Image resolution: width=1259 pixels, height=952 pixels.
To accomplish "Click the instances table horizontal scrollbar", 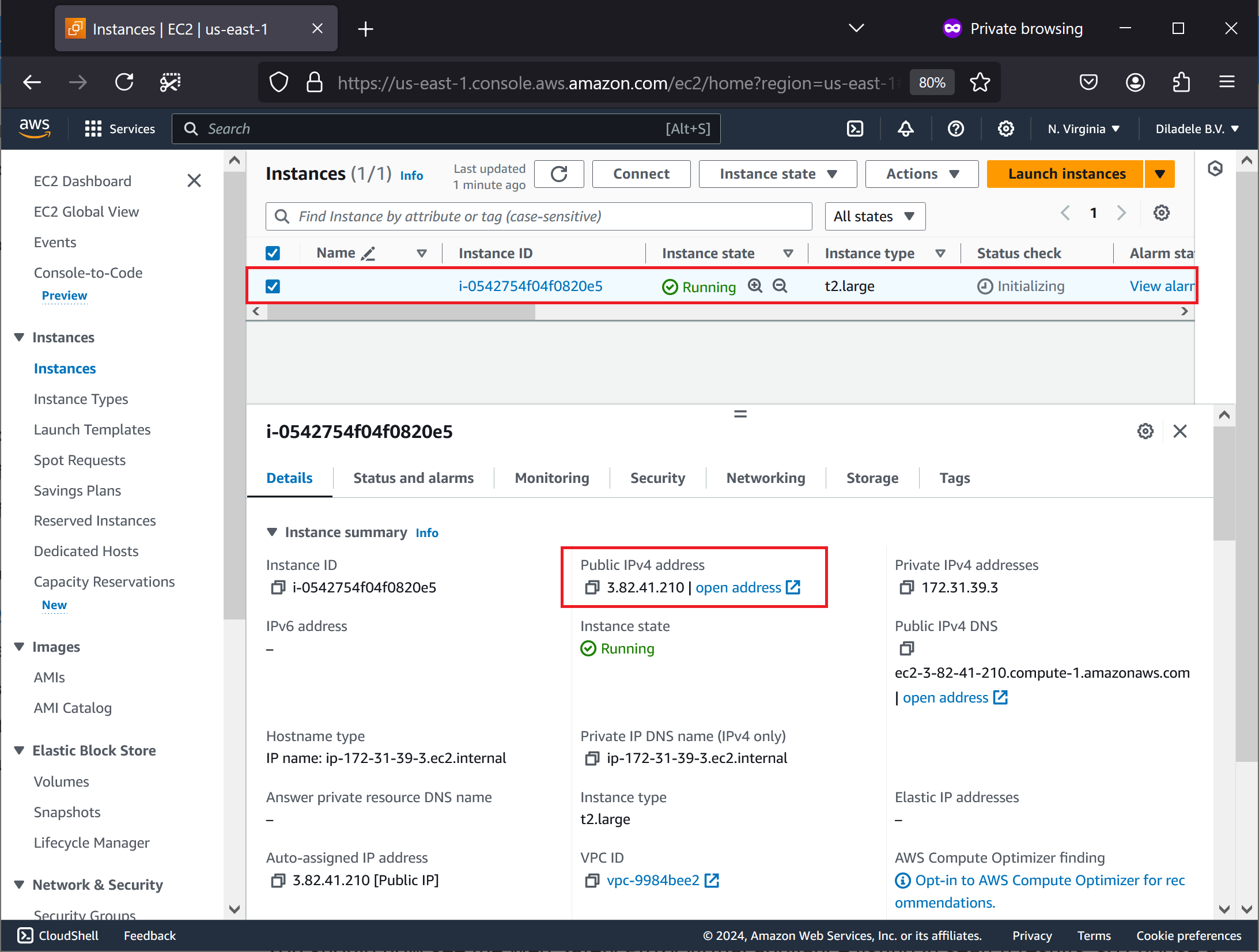I will (x=401, y=312).
